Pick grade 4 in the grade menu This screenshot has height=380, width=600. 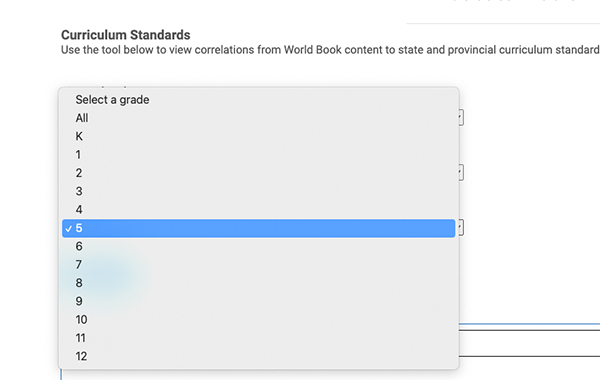(x=258, y=210)
